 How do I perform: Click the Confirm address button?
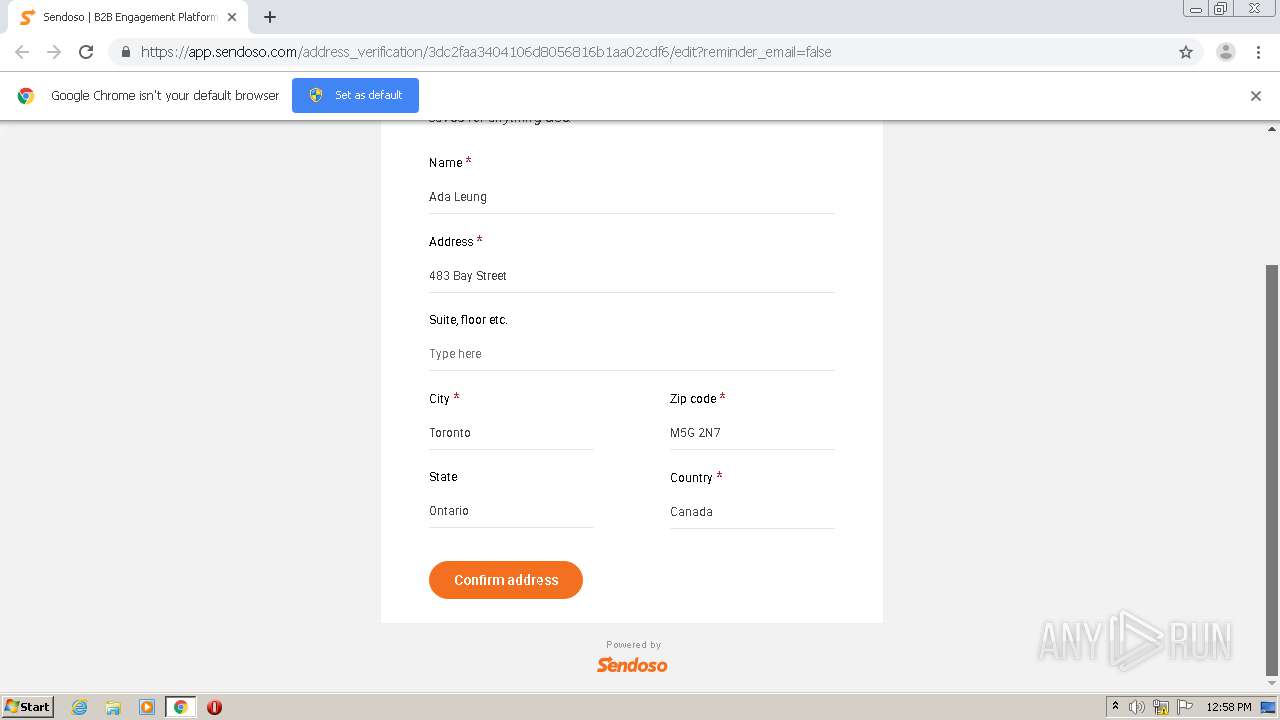(506, 580)
